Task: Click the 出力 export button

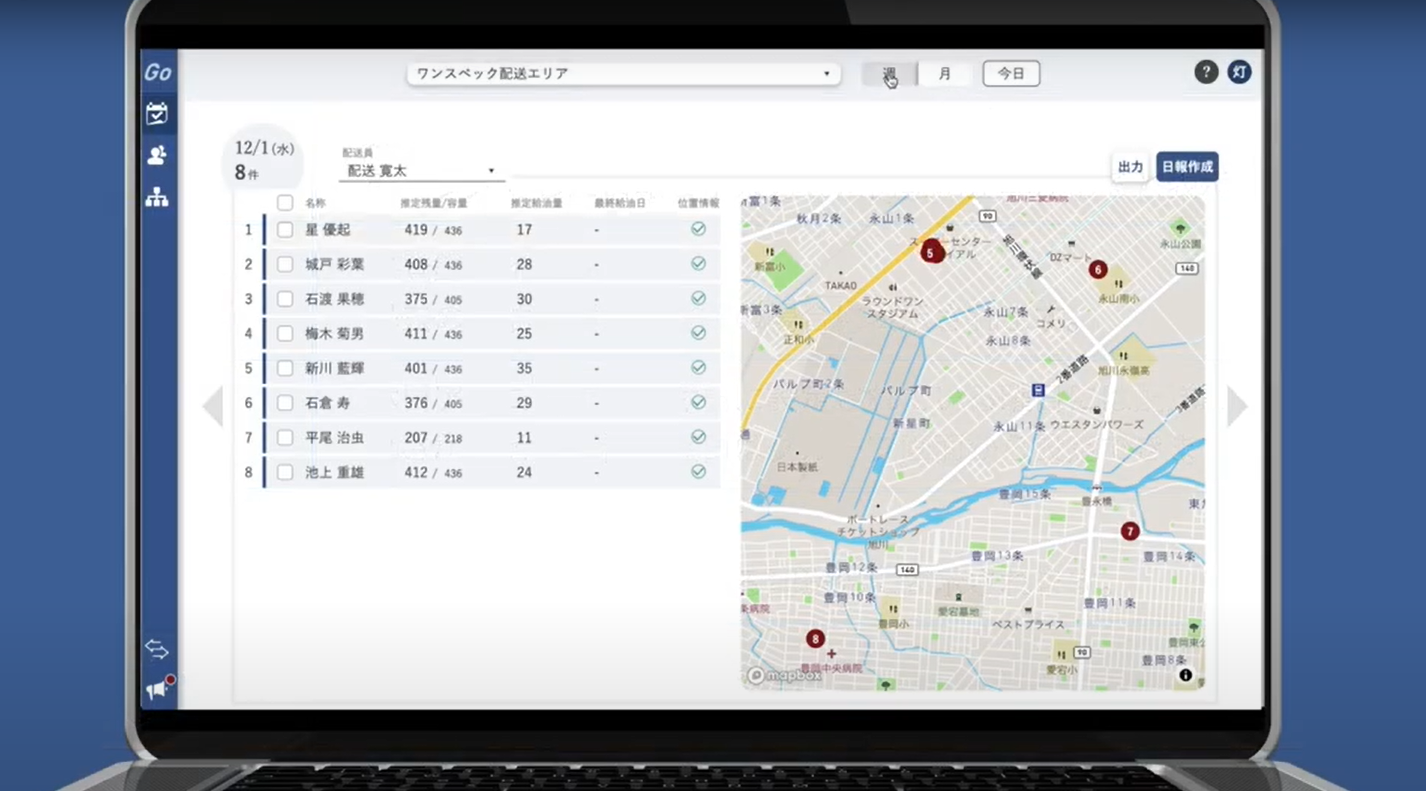Action: tap(1130, 167)
